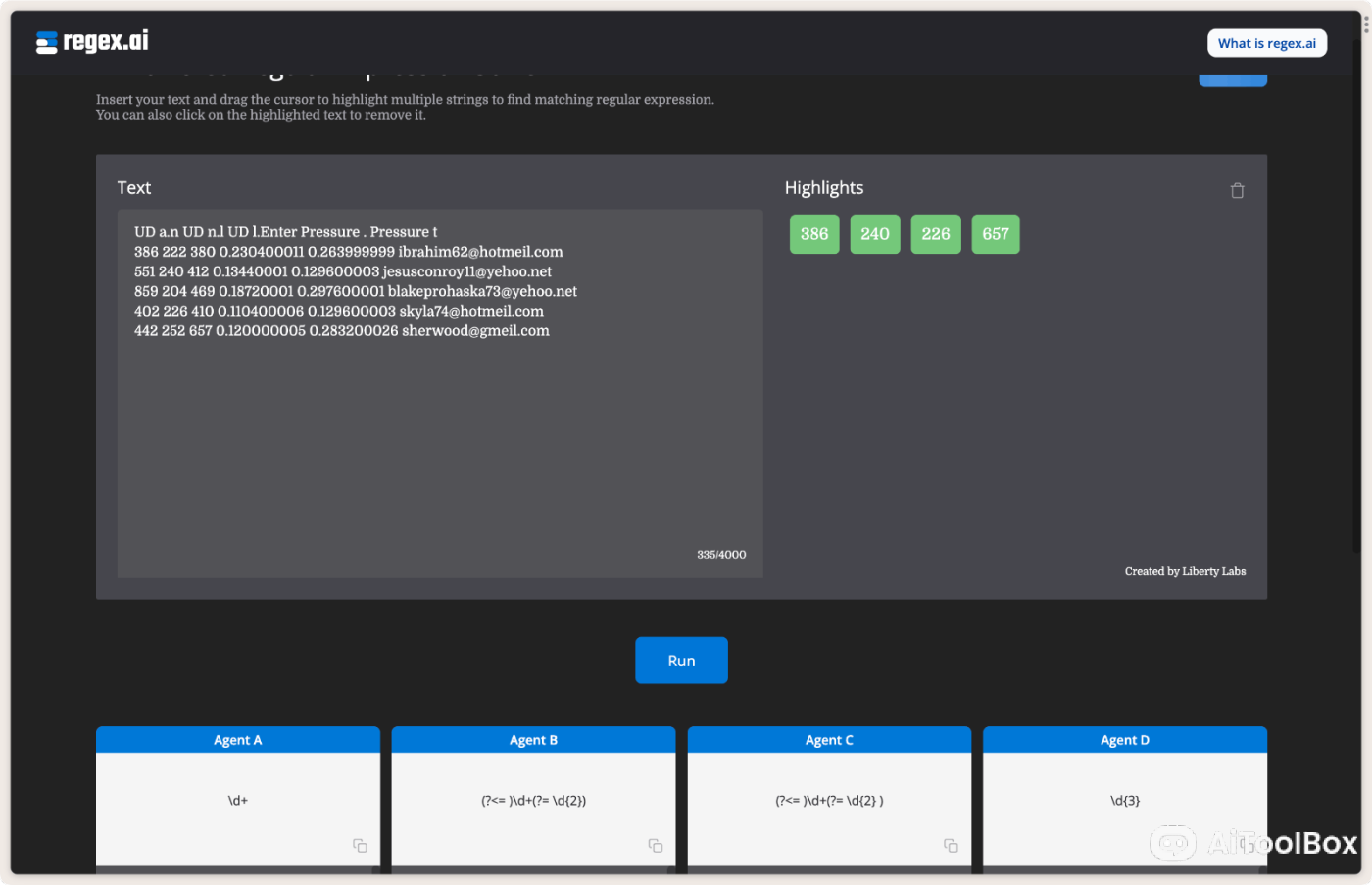Image resolution: width=1372 pixels, height=885 pixels.
Task: Click the 335/4000 character counter
Action: point(721,554)
